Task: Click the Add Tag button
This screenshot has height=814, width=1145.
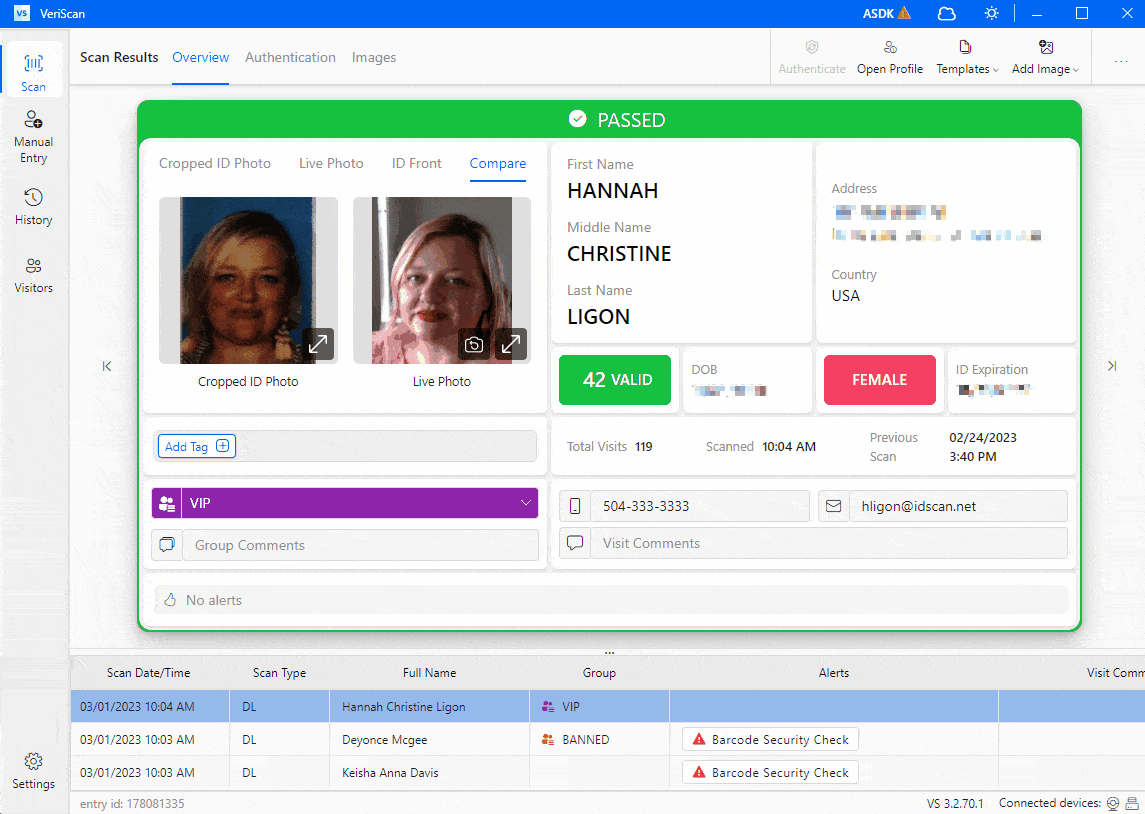Action: pyautogui.click(x=196, y=446)
